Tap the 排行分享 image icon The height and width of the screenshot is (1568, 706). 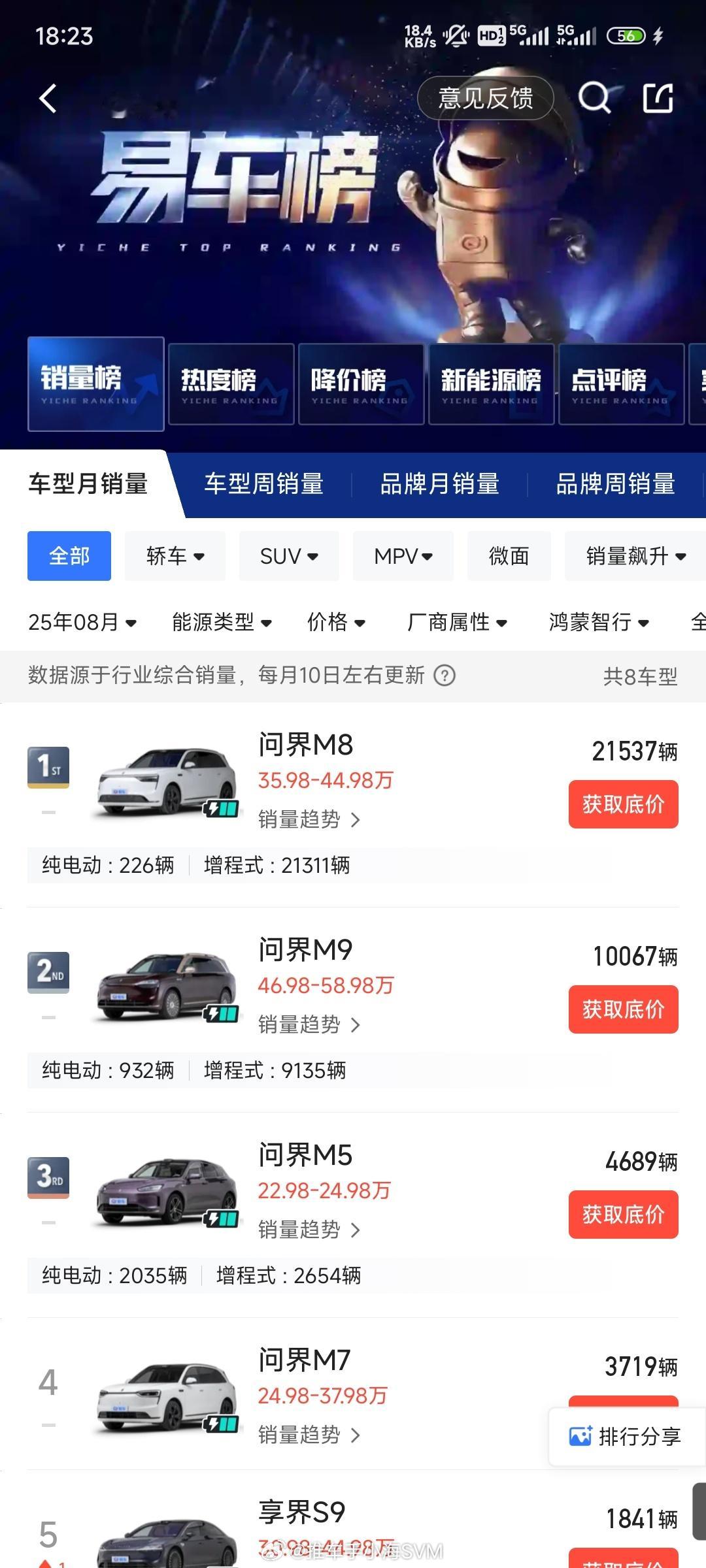(x=580, y=1436)
